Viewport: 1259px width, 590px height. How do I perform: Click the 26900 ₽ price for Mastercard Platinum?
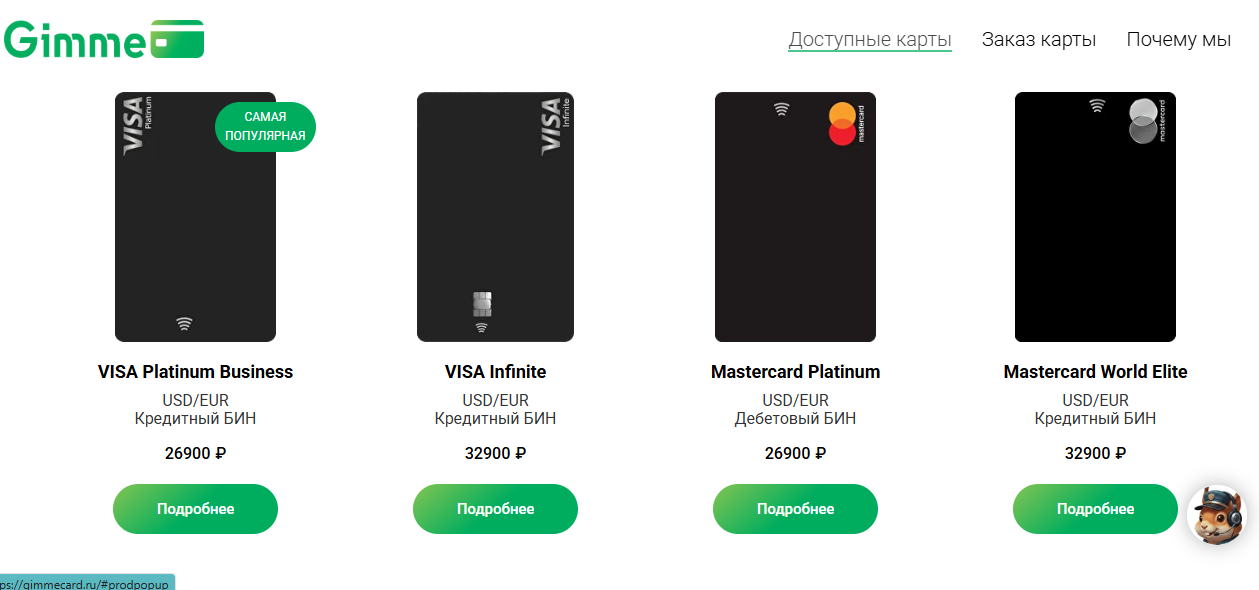(794, 452)
